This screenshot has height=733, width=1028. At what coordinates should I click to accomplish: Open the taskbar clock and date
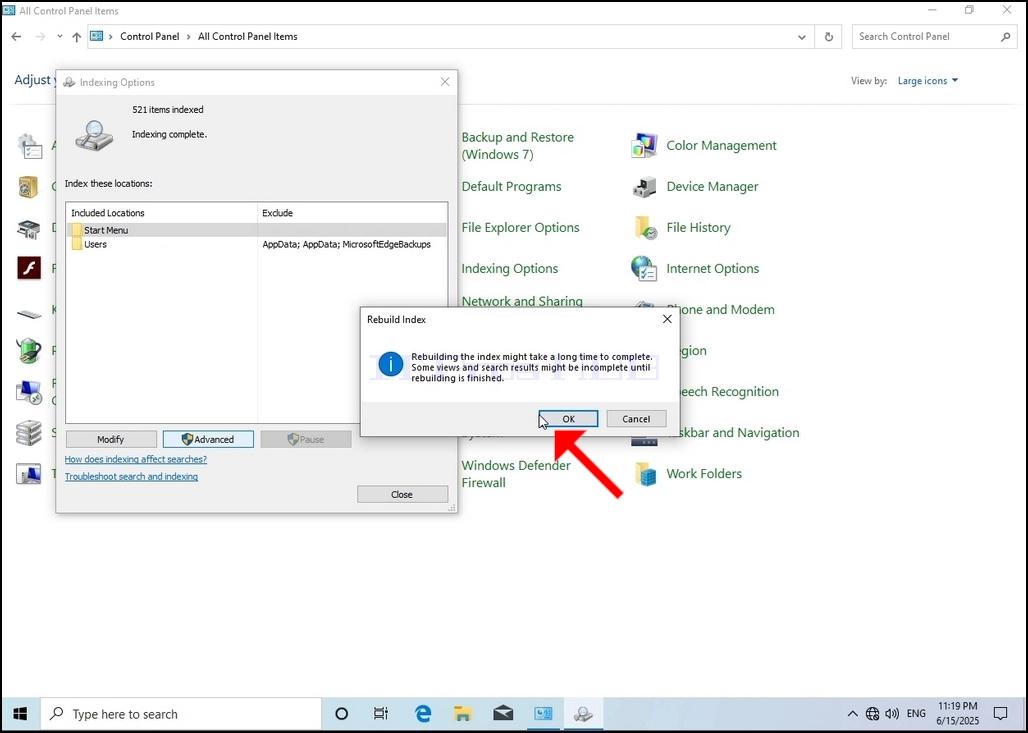957,714
